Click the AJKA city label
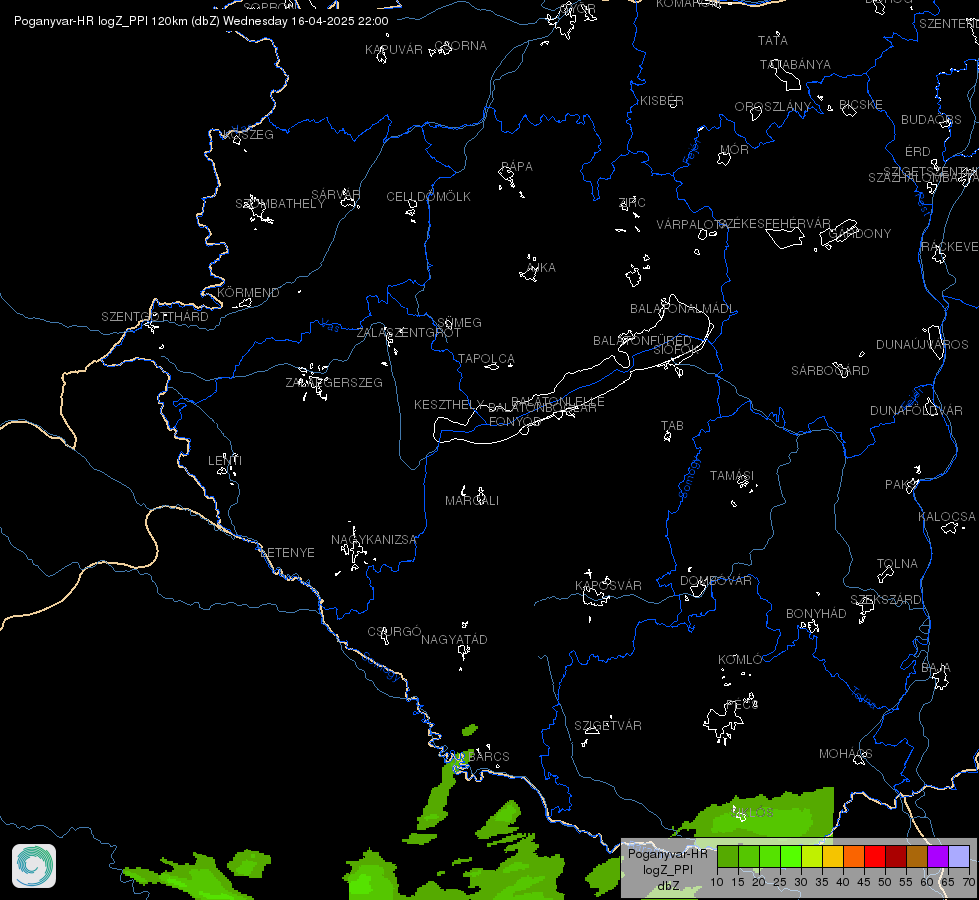Viewport: 979px width, 900px height. 541,268
